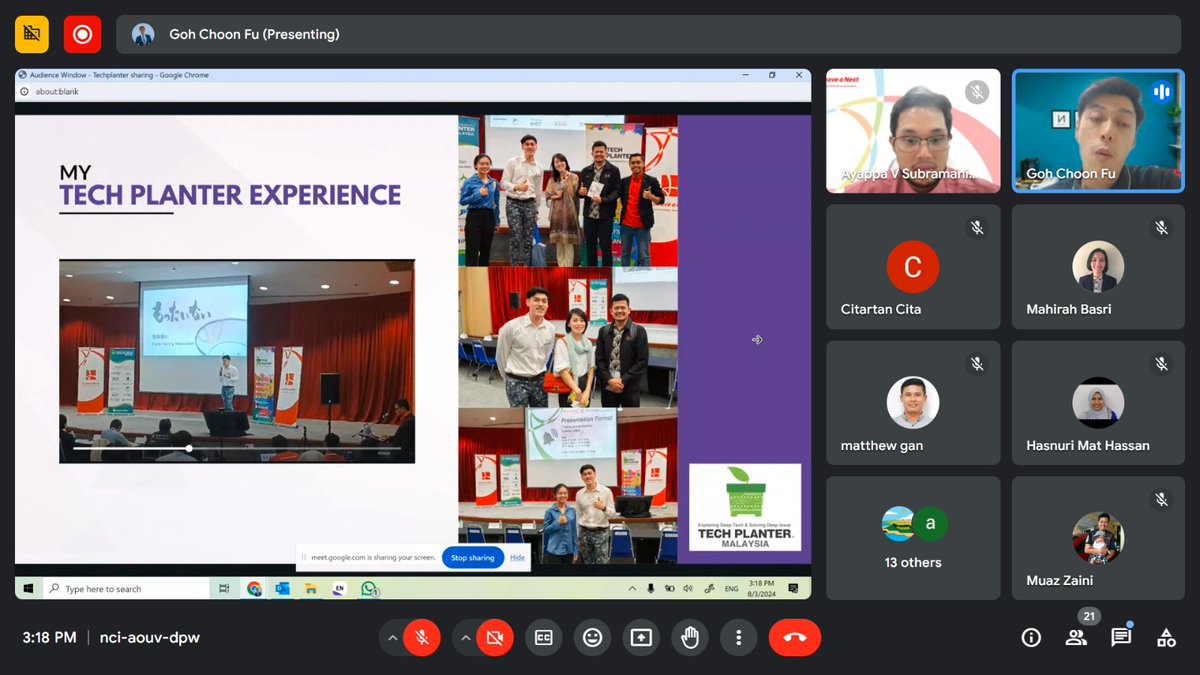The width and height of the screenshot is (1200, 675).
Task: Open the emoji reactions button
Action: (x=593, y=637)
